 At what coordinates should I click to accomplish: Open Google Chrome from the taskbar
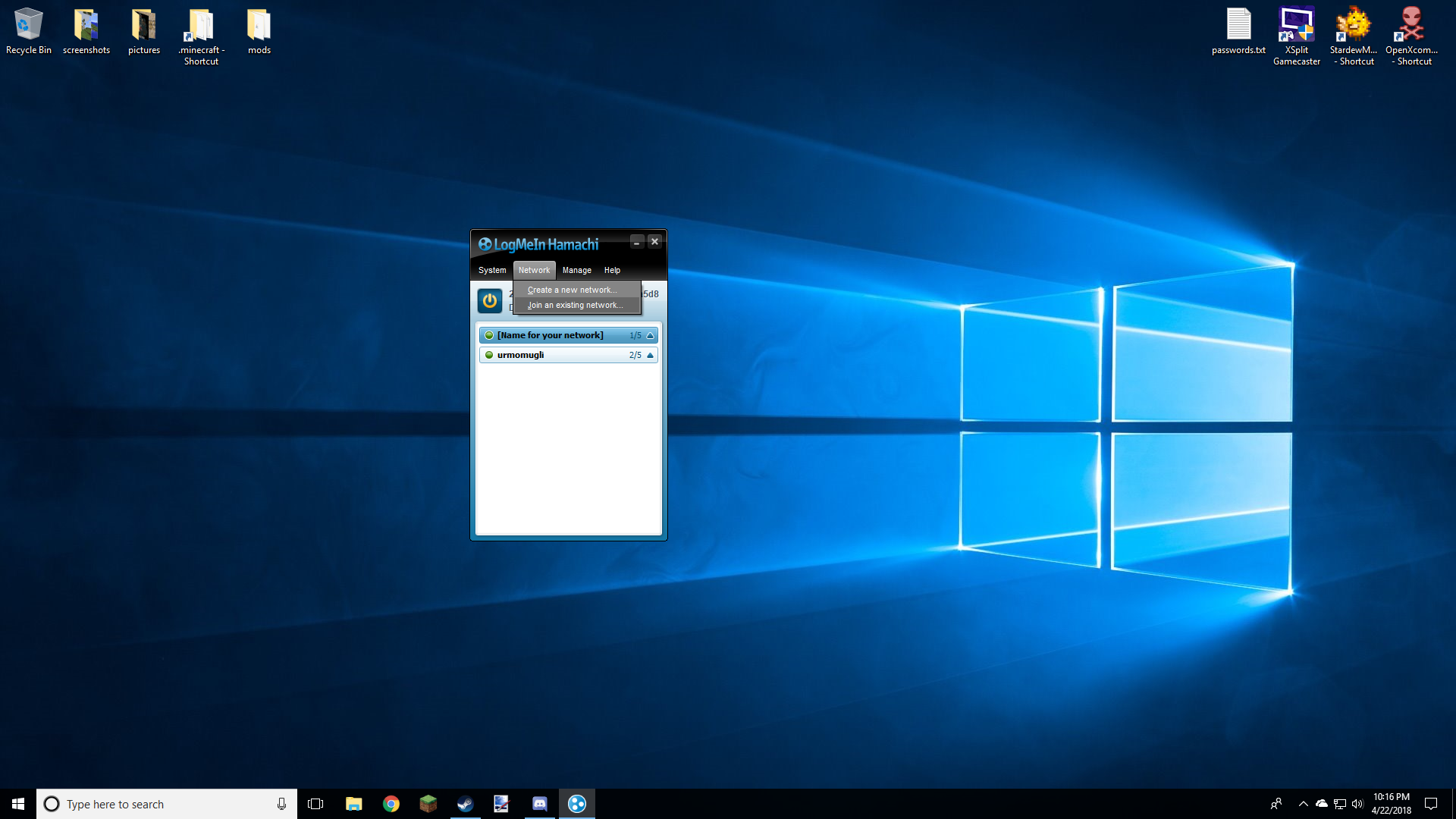[x=391, y=804]
